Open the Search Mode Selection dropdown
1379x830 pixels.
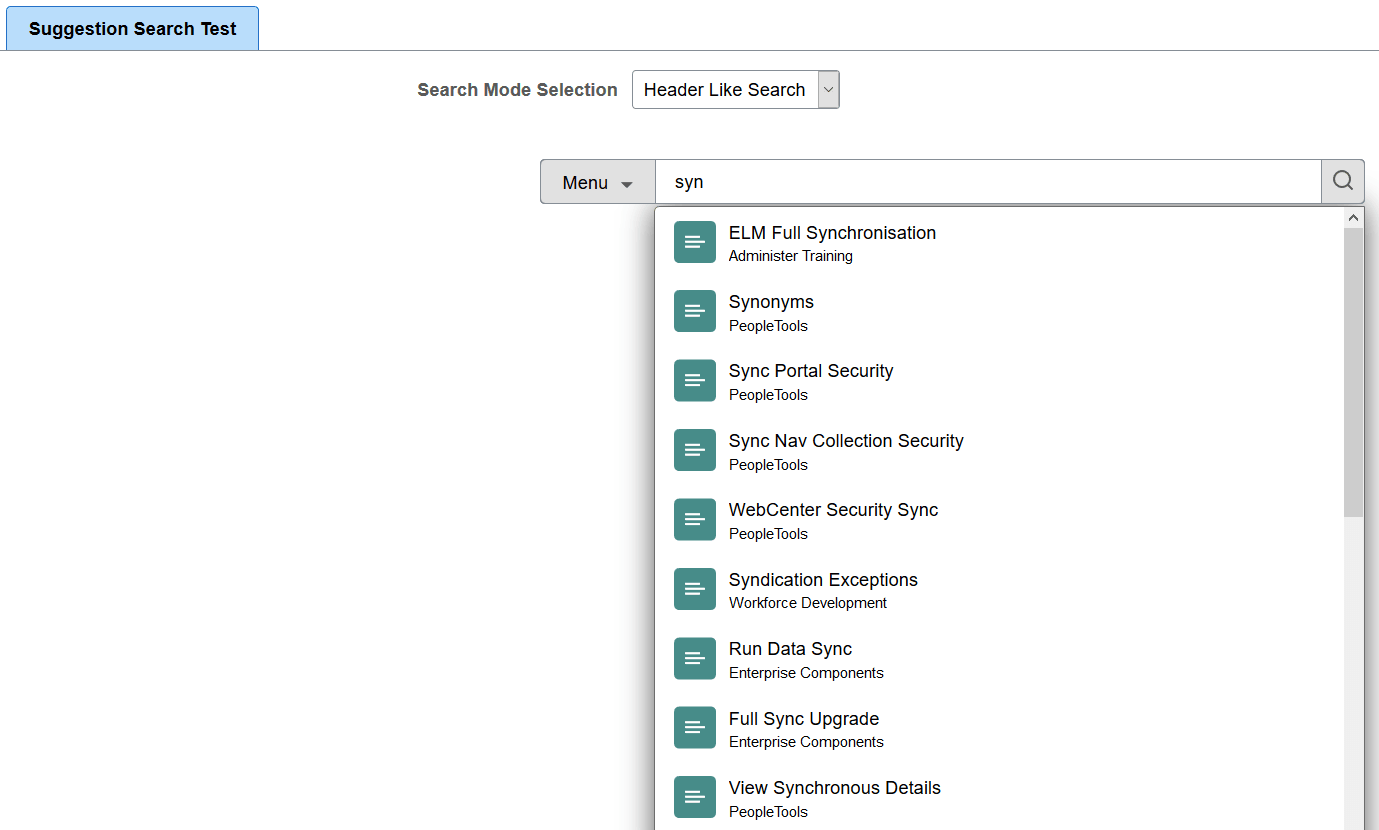(x=828, y=89)
